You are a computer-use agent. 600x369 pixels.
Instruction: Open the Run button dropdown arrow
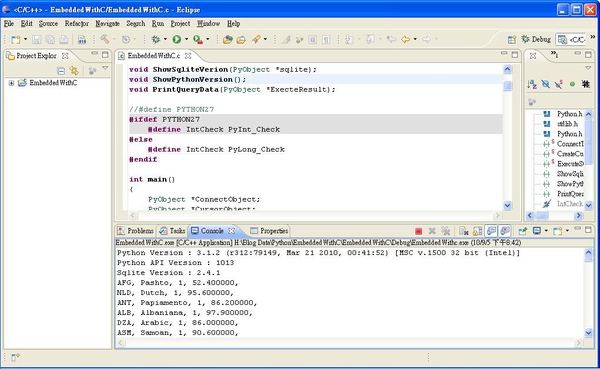click(x=186, y=39)
